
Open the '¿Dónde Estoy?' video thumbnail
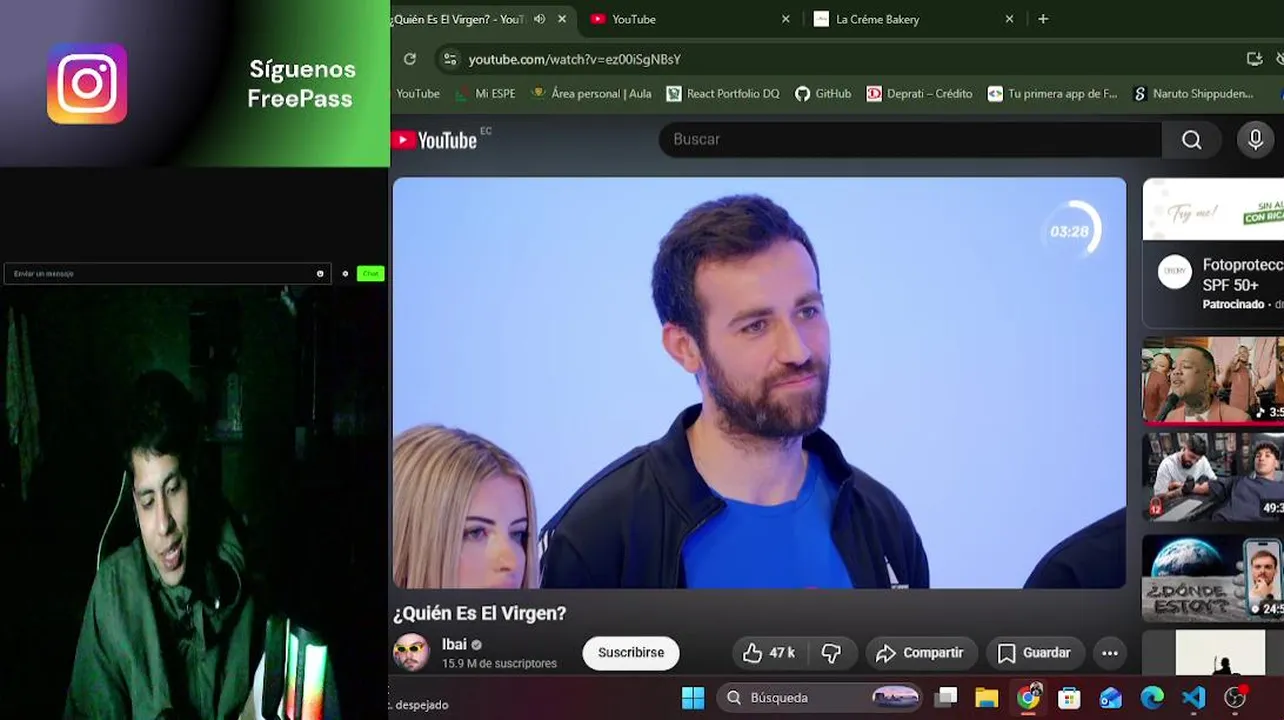tap(1213, 577)
